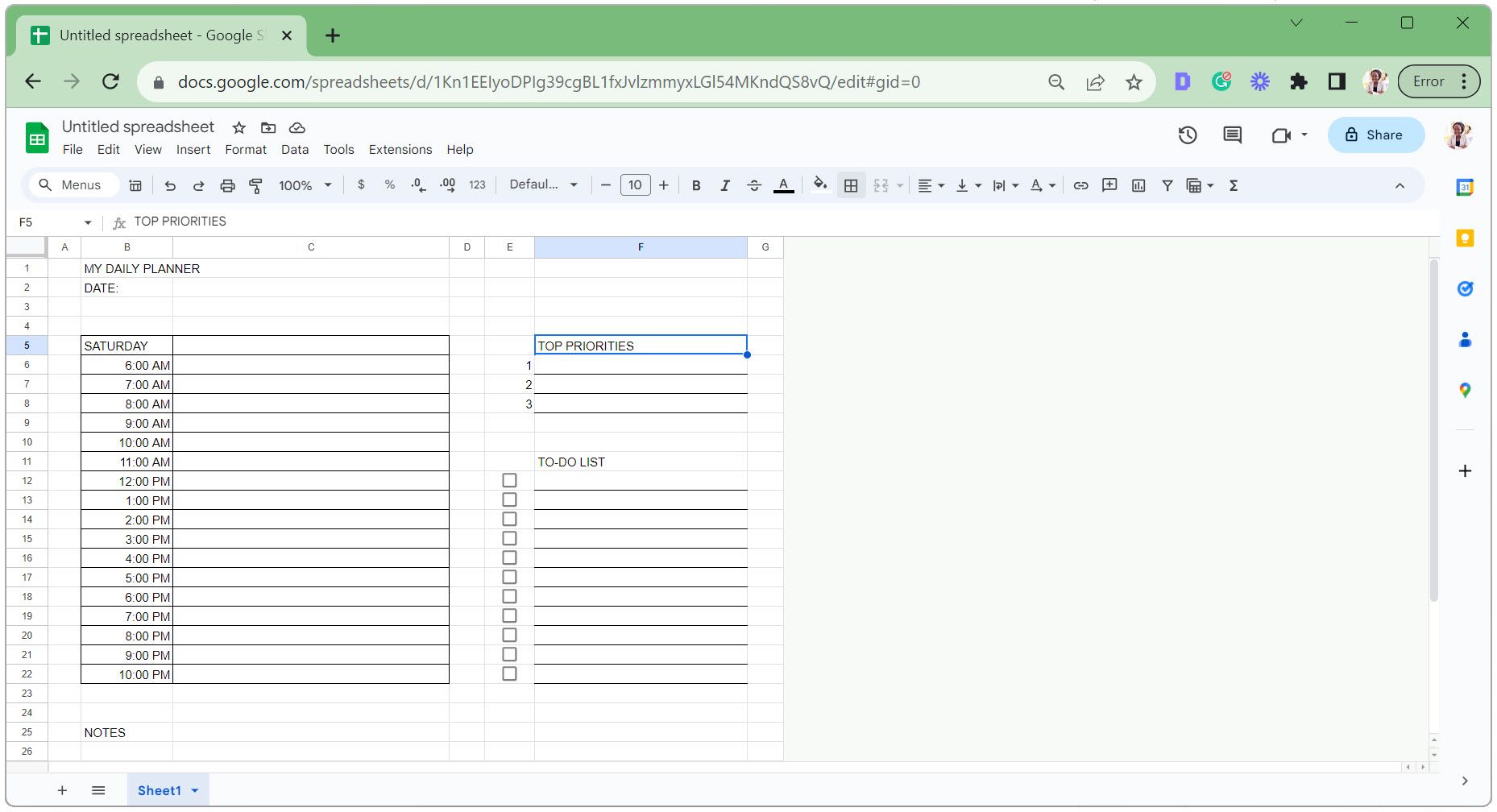1497x812 pixels.
Task: Check the first TO-DO LIST checkbox
Action: (x=509, y=481)
